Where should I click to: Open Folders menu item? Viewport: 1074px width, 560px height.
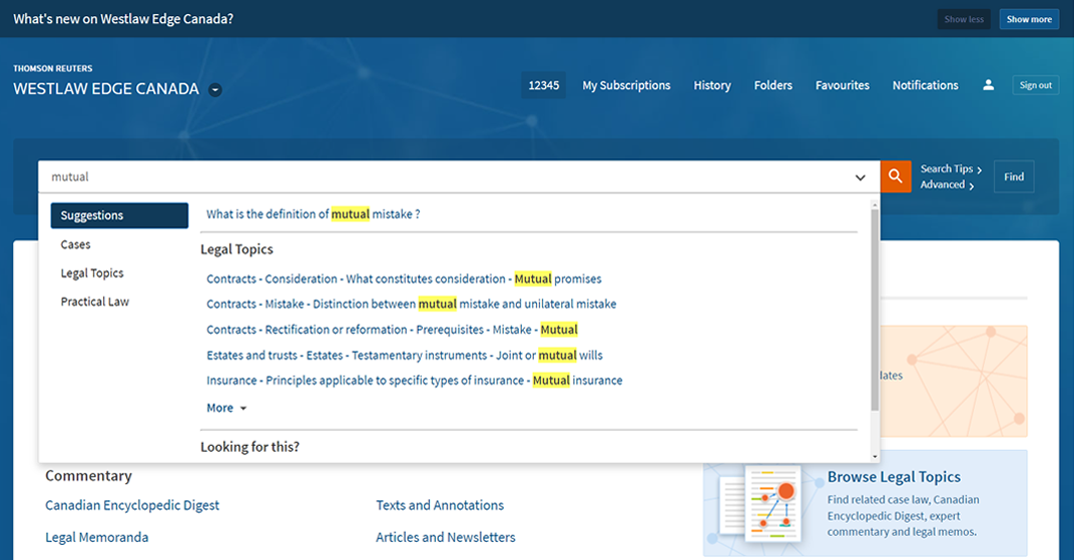(x=773, y=86)
